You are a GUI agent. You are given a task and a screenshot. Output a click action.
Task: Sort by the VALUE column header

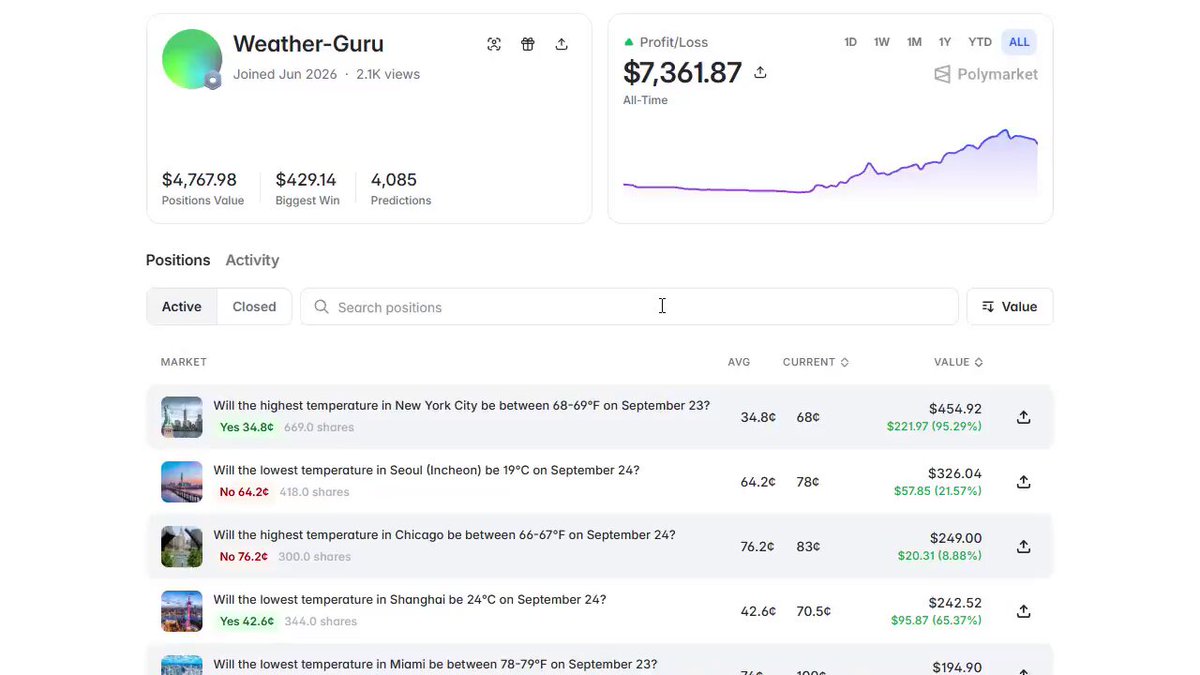[x=958, y=362]
